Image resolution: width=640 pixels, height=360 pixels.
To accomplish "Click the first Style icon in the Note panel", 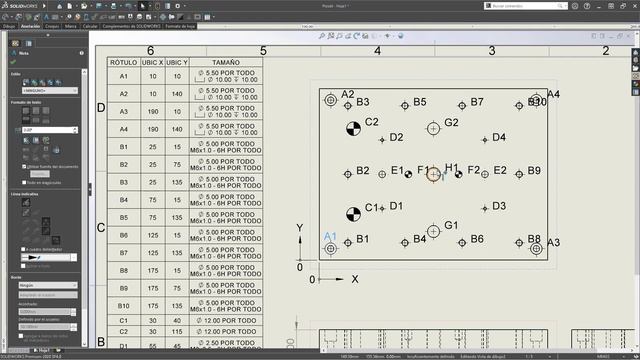I will (x=26, y=82).
